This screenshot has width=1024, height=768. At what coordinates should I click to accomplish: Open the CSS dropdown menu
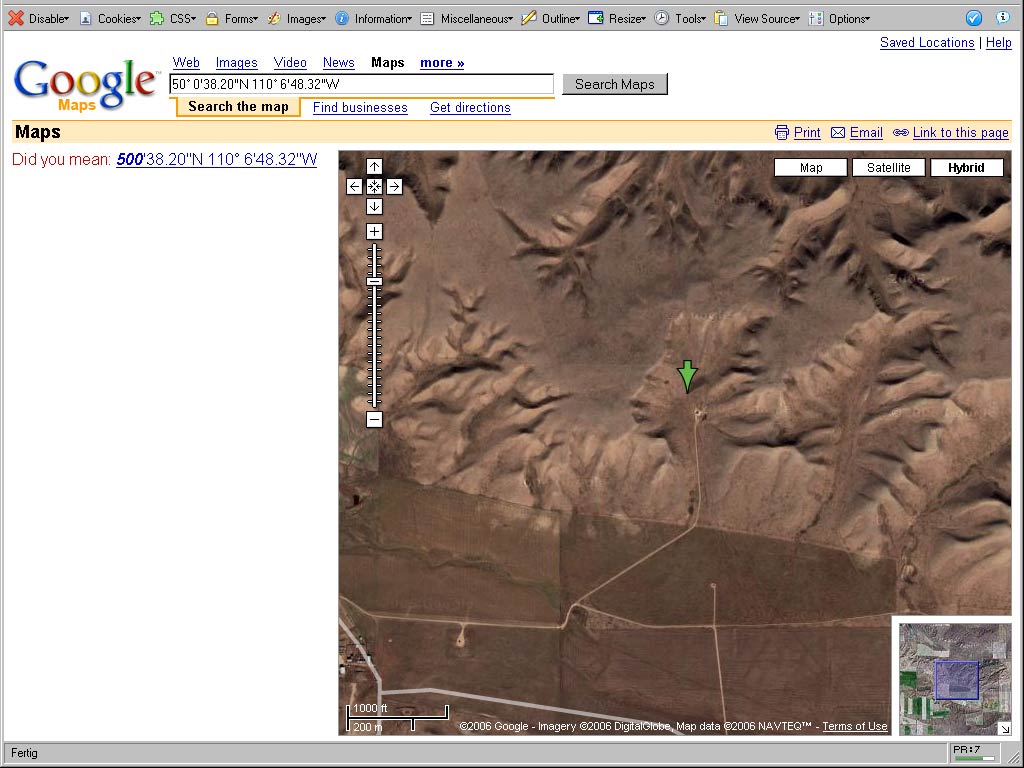click(x=173, y=18)
